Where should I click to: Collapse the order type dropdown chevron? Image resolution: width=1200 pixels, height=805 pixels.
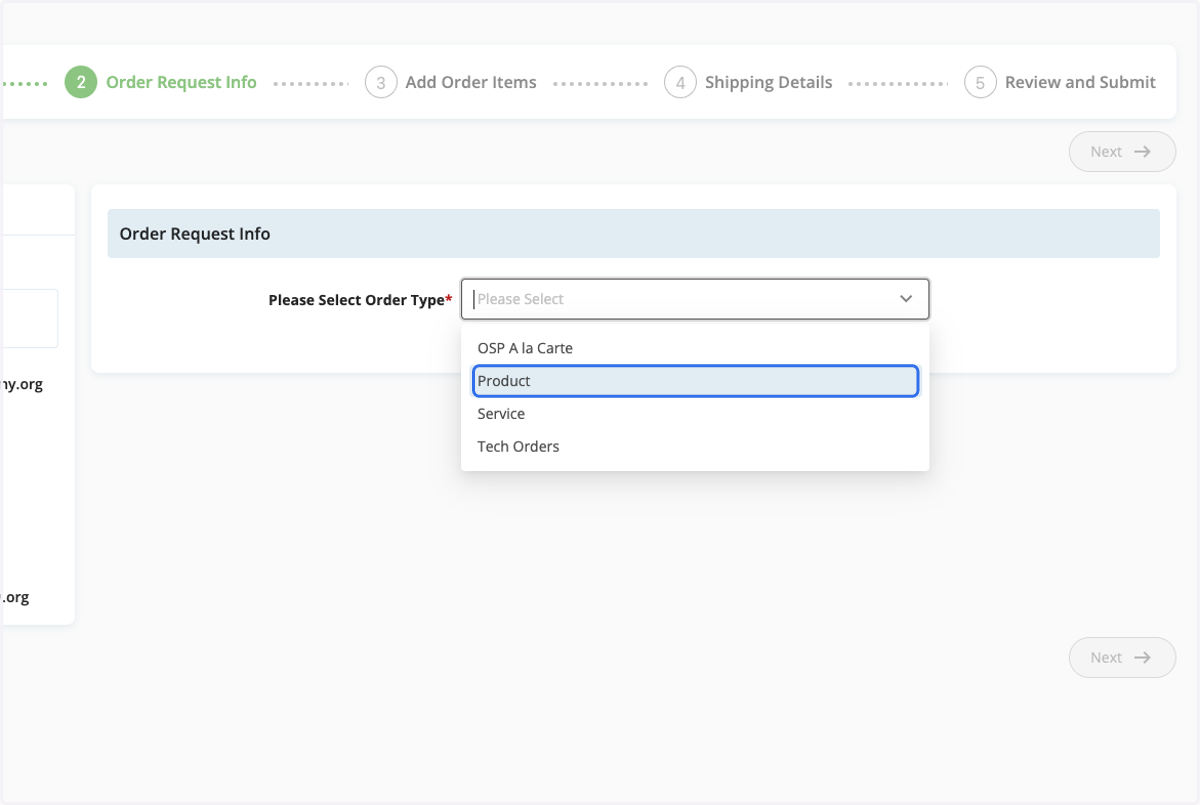(x=906, y=299)
